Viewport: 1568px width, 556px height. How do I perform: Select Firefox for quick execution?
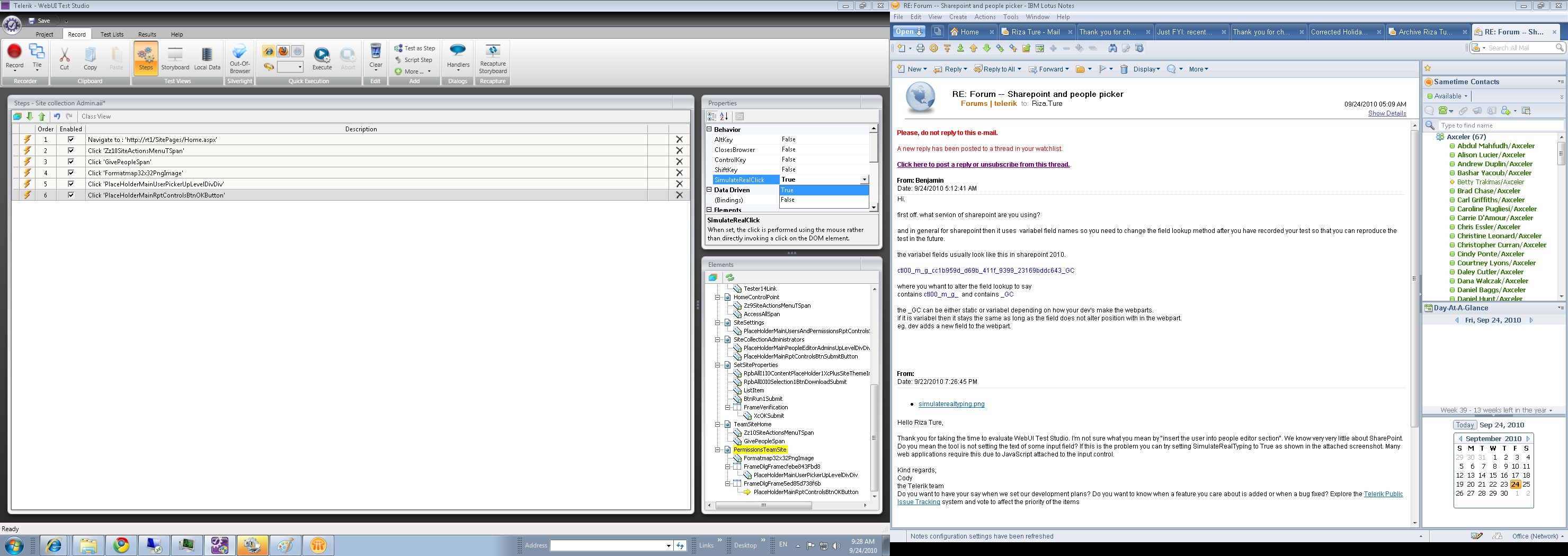coord(283,51)
